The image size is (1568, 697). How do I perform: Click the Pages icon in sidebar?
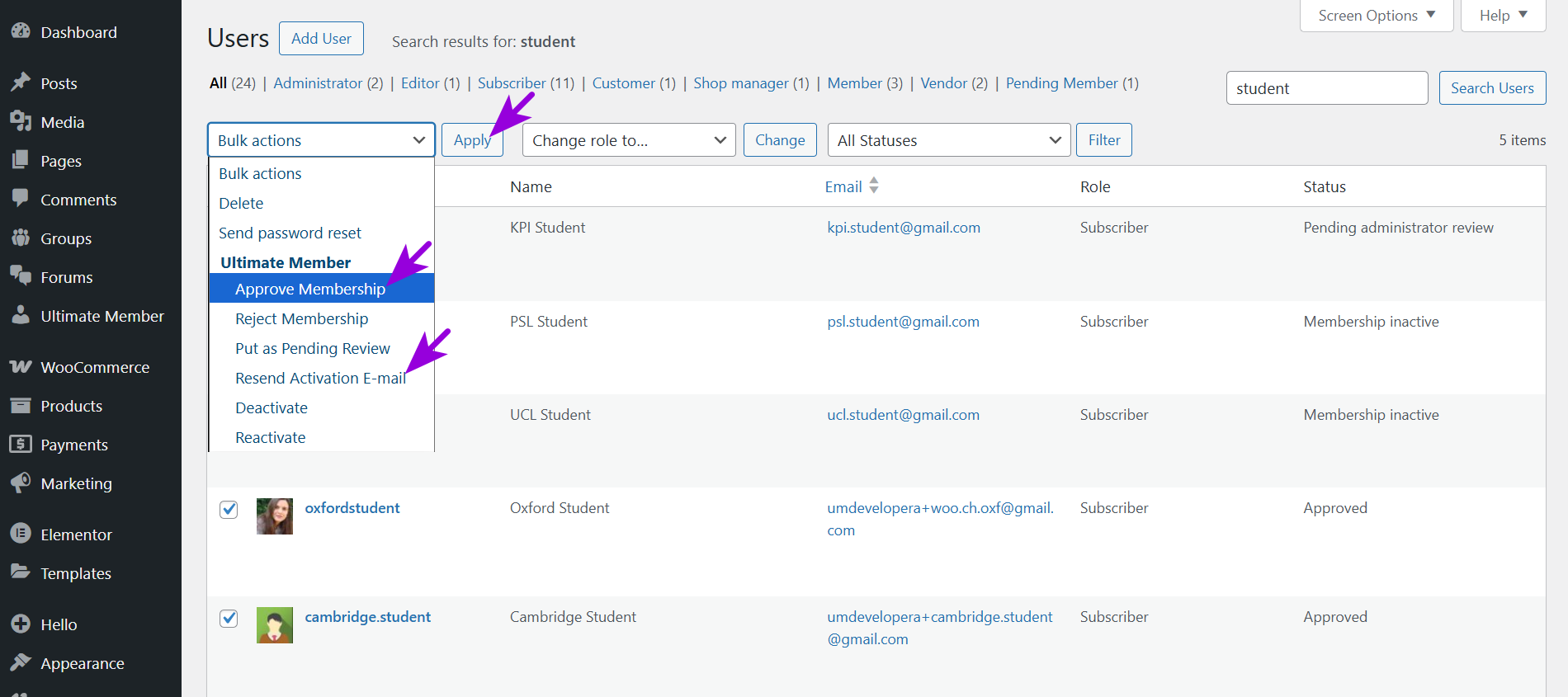click(x=21, y=161)
